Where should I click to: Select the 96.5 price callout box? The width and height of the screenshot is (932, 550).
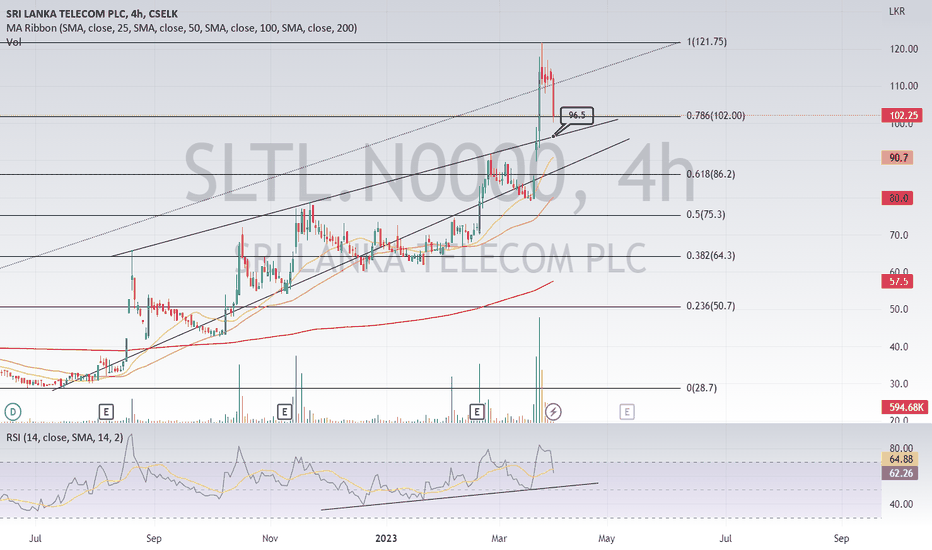[x=577, y=115]
